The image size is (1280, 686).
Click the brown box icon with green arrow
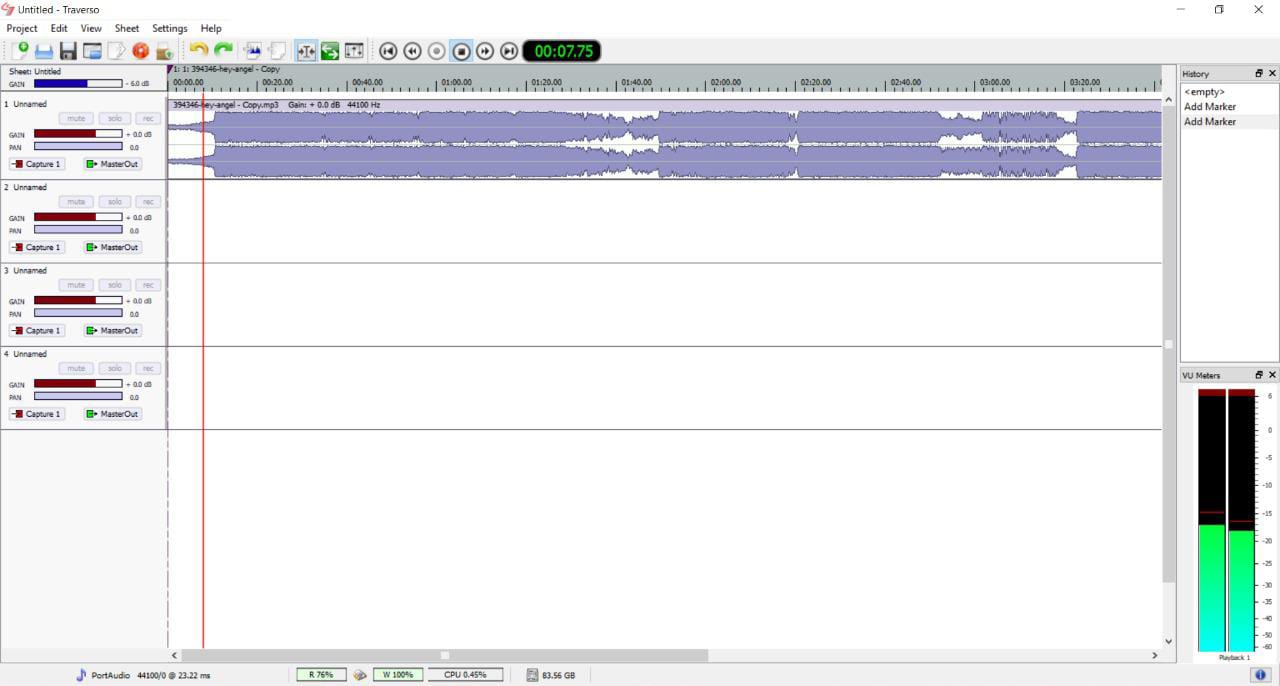[x=165, y=51]
